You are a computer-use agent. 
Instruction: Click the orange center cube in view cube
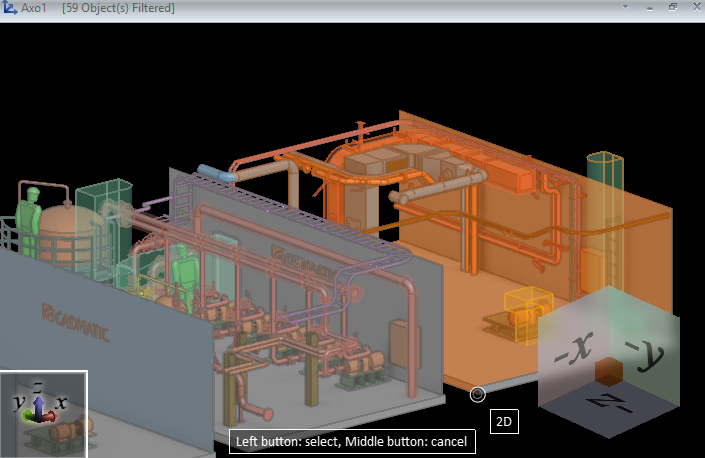coord(607,372)
